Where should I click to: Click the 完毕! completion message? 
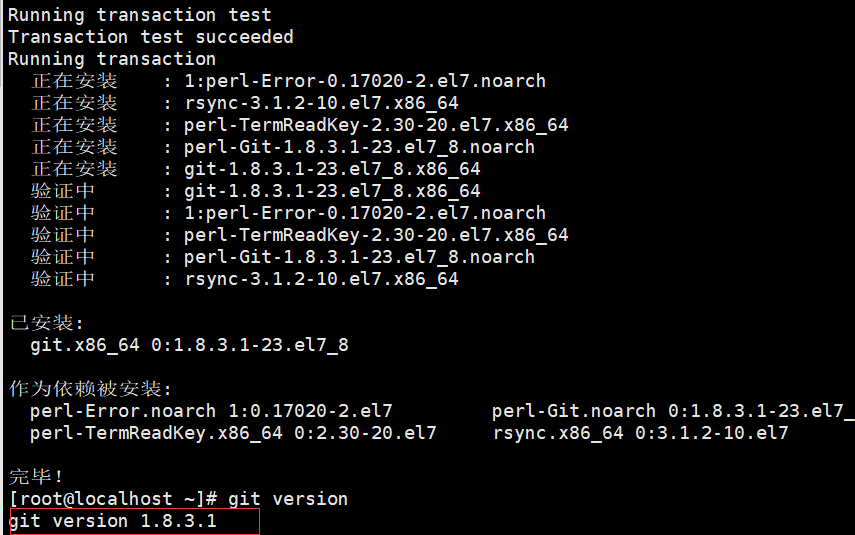[x=36, y=477]
